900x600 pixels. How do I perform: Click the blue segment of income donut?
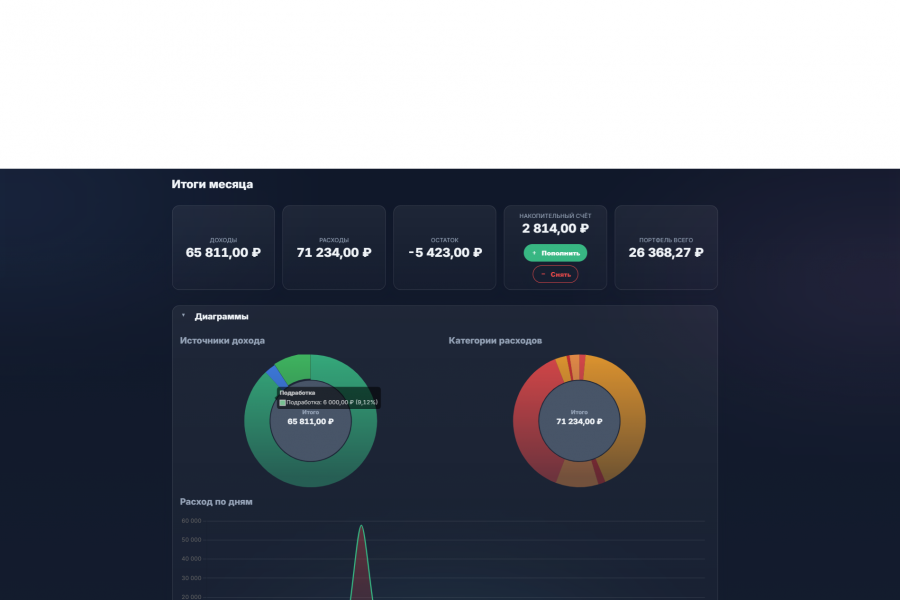coord(276,376)
